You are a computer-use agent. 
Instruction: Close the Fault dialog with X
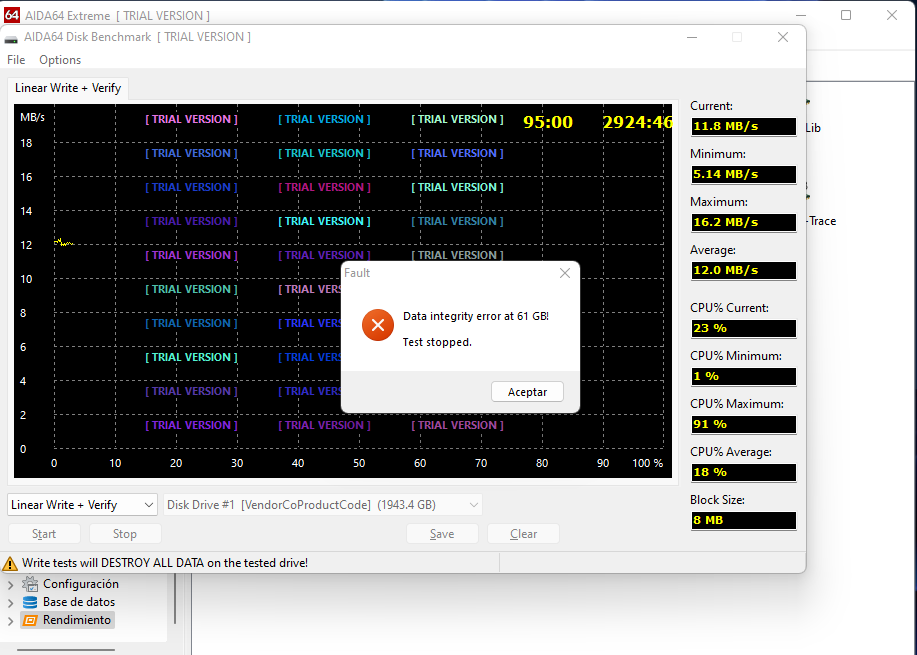(564, 273)
